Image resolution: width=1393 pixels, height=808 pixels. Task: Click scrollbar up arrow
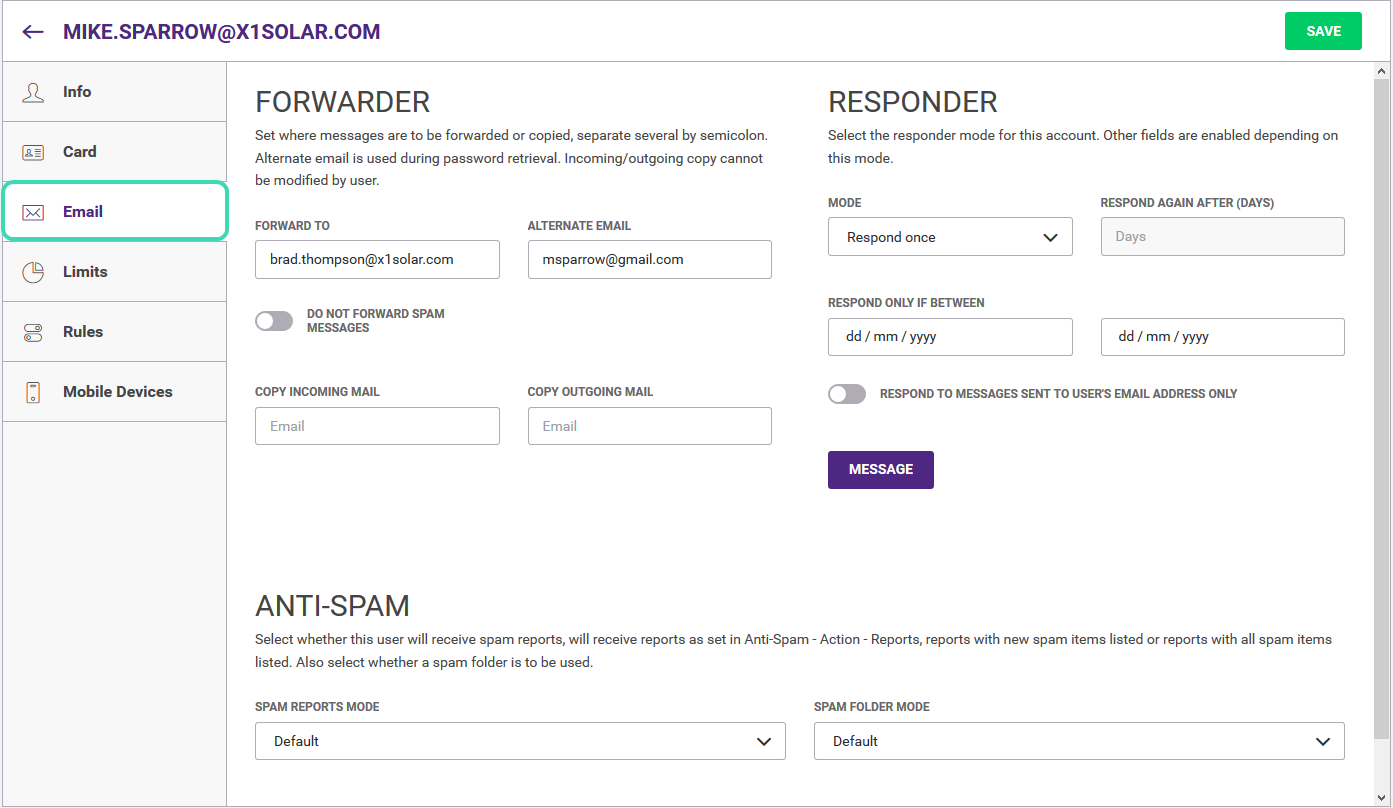tap(1382, 72)
